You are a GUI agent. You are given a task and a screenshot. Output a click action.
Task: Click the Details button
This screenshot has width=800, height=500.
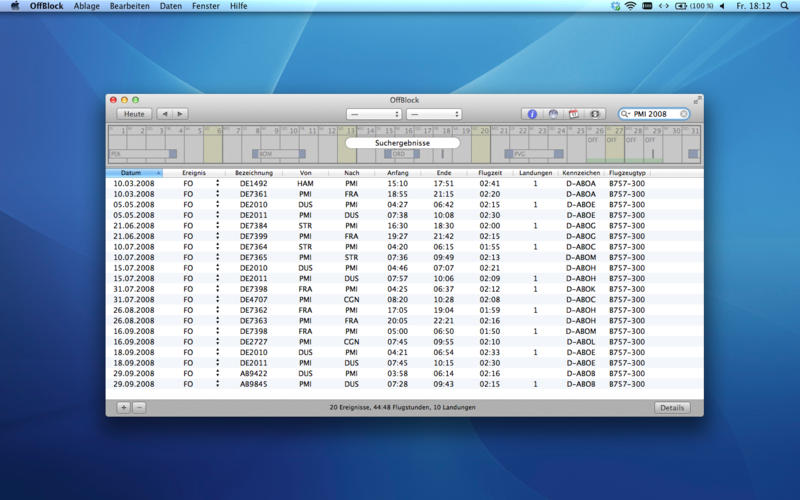click(x=672, y=408)
